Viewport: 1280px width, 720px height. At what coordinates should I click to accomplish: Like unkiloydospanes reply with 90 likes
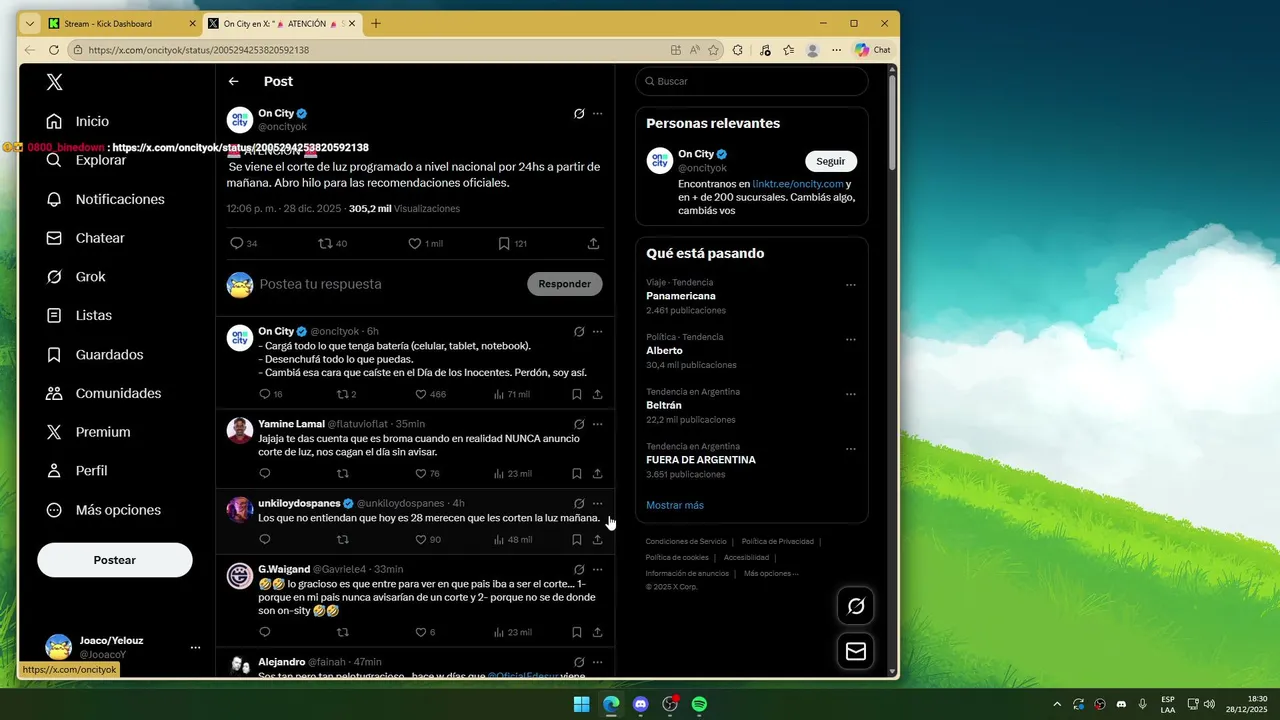[x=421, y=539]
